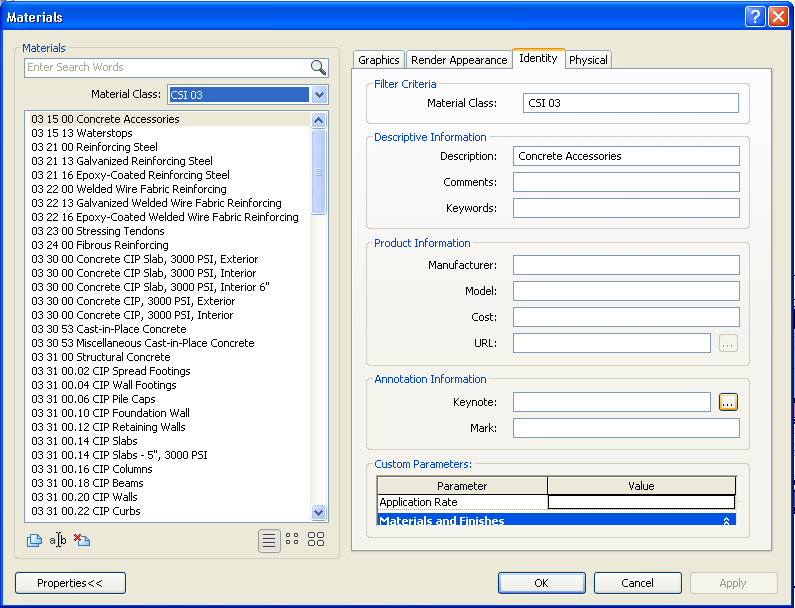Image resolution: width=795 pixels, height=608 pixels.
Task: Click the Duplicate material icon
Action: [x=34, y=540]
